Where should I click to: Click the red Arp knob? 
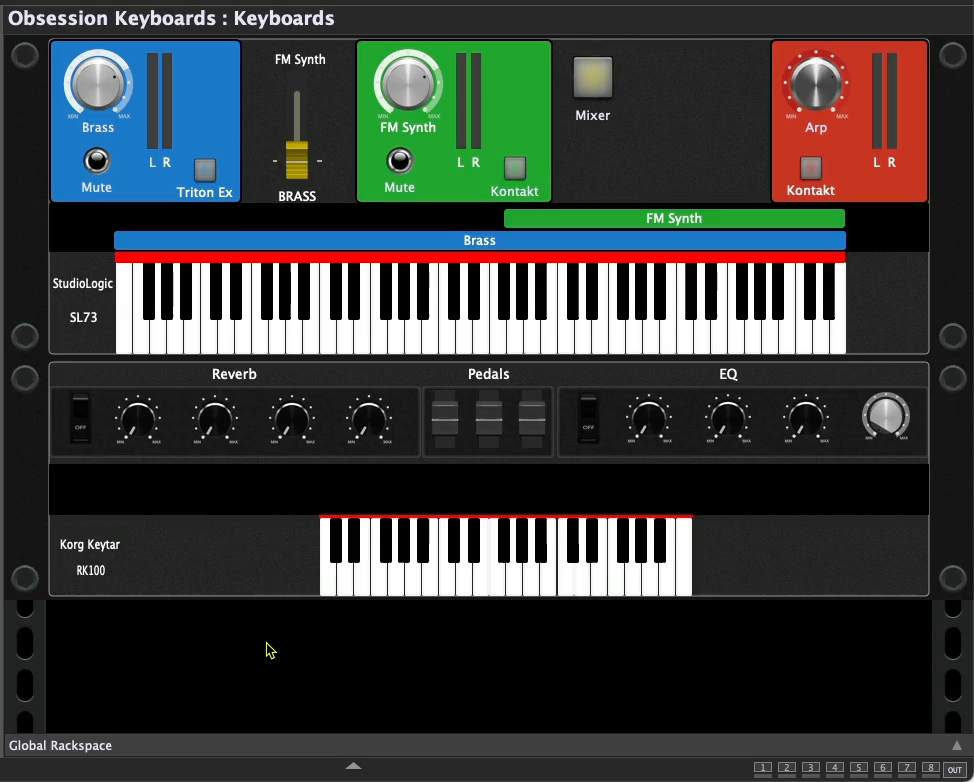click(x=816, y=84)
